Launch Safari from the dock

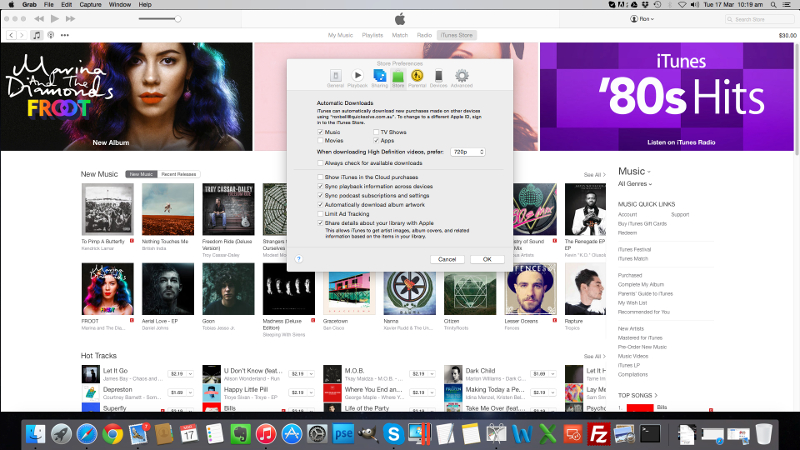coord(87,434)
